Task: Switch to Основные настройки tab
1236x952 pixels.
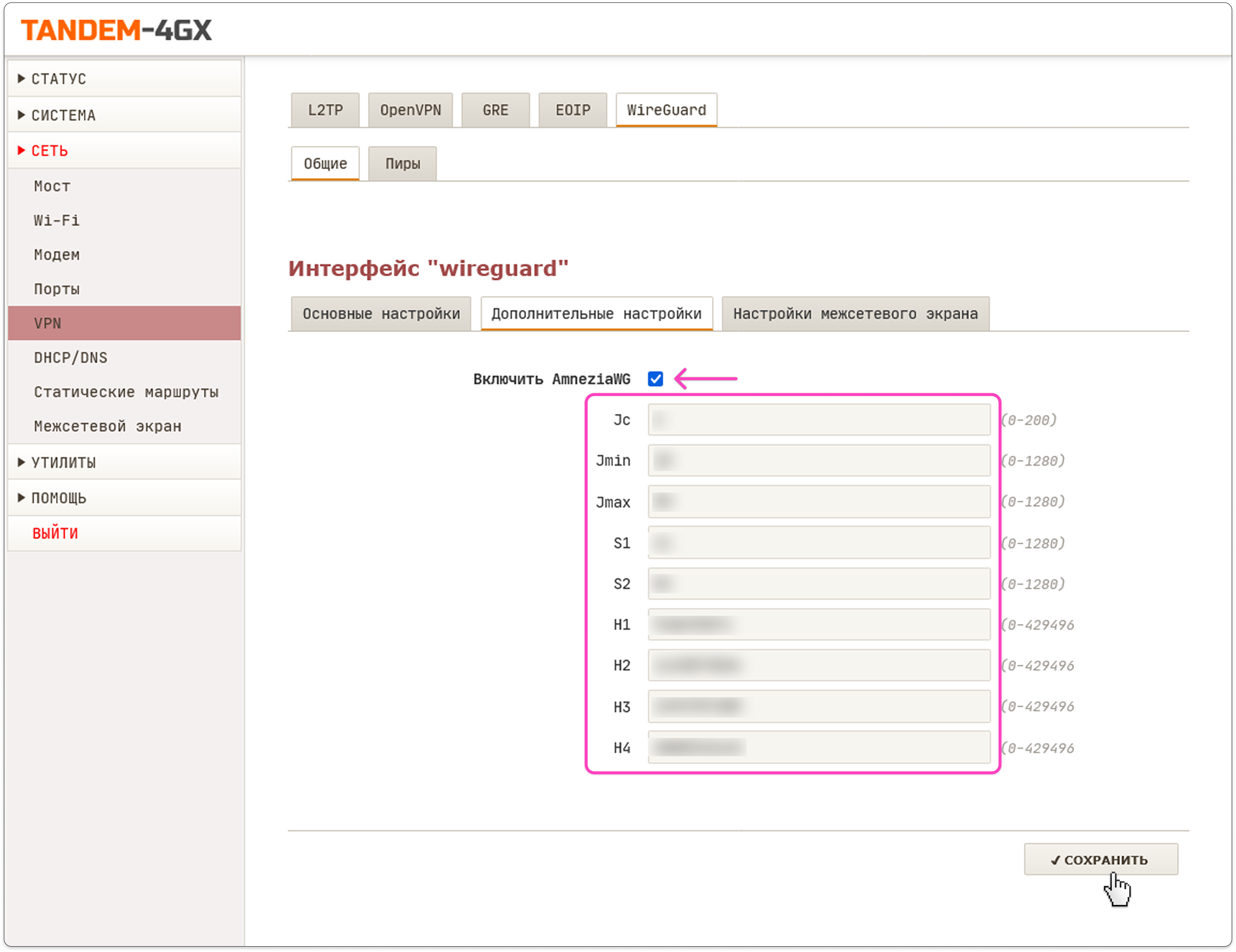Action: 381,314
